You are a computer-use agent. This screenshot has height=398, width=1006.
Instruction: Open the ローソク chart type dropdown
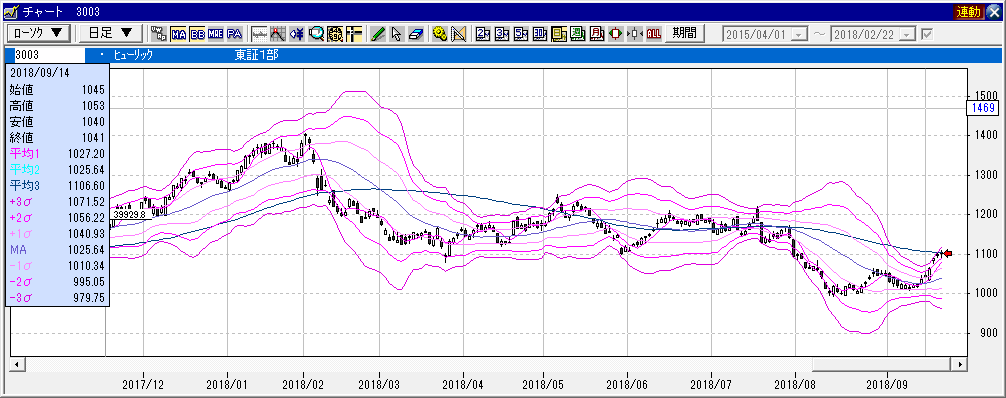37,33
